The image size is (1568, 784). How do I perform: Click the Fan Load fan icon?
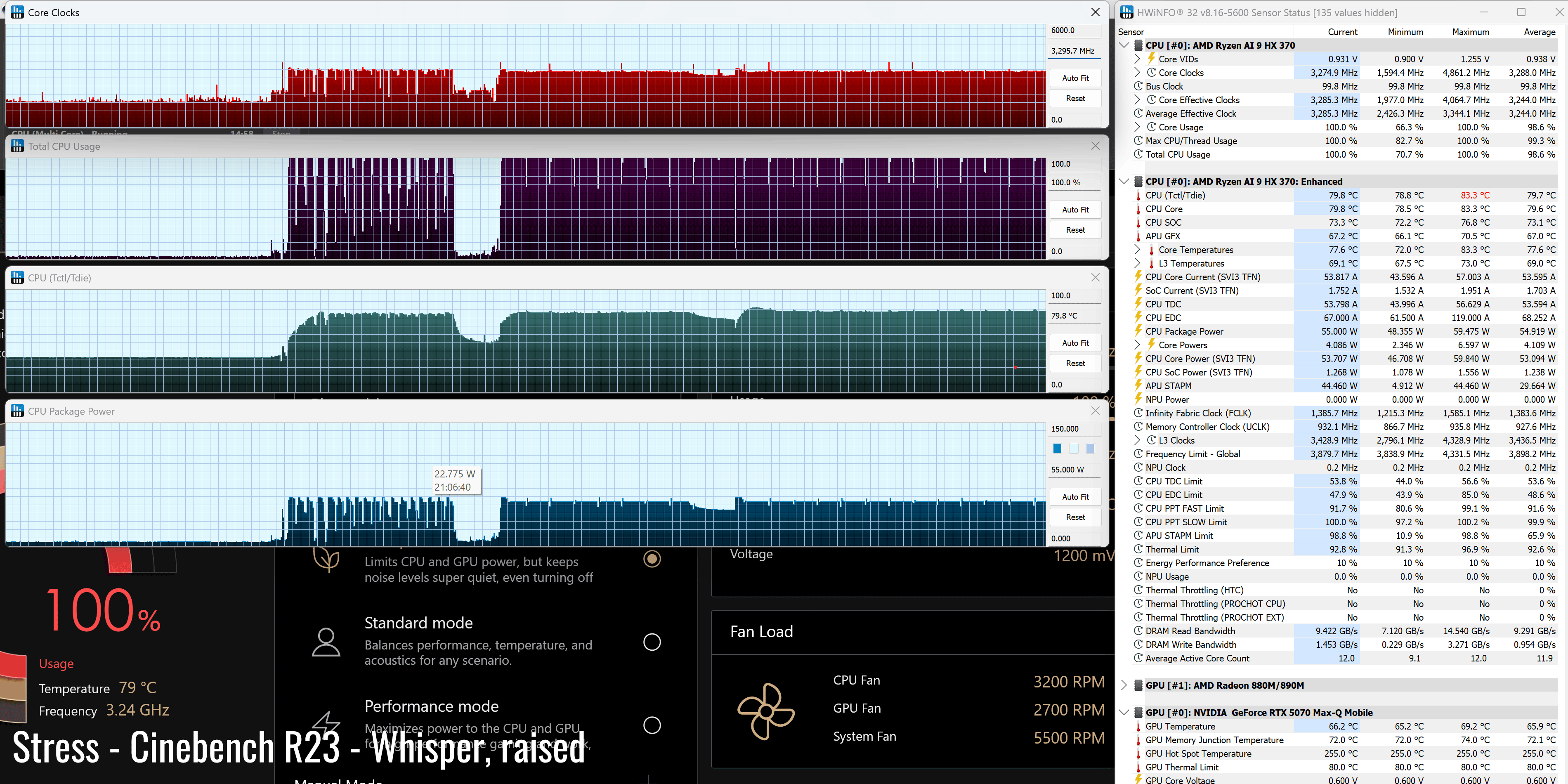click(766, 711)
